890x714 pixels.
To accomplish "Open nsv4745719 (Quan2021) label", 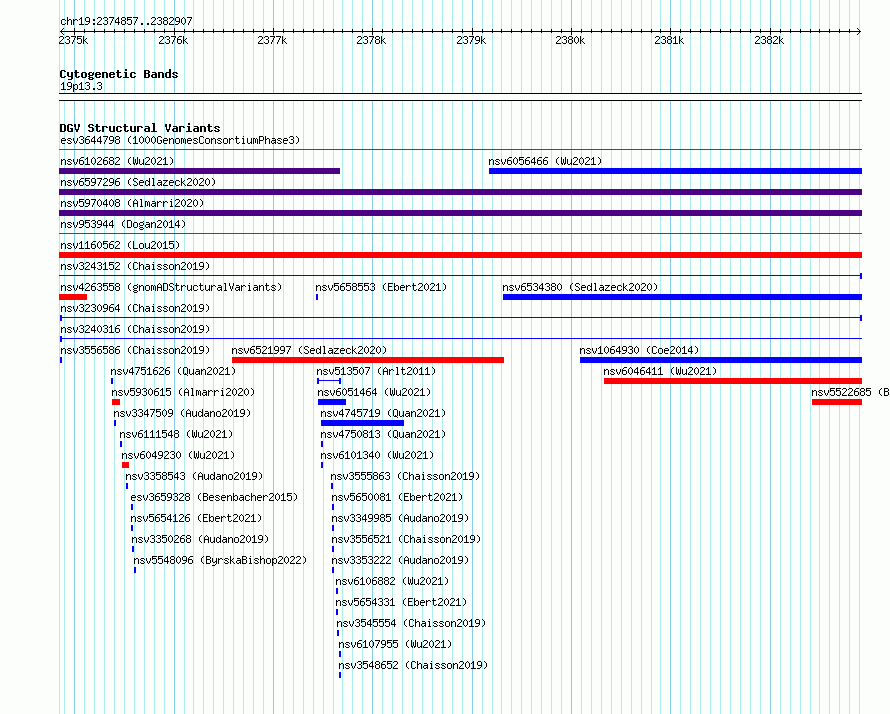I will click(383, 413).
